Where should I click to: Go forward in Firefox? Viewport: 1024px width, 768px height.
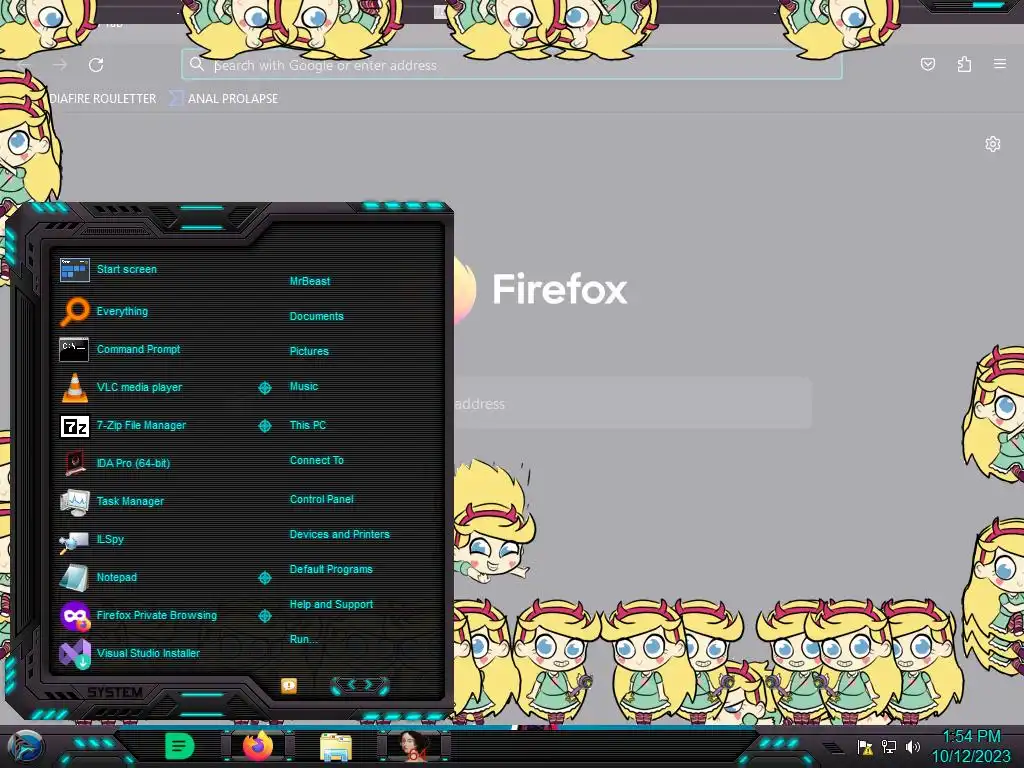59,65
